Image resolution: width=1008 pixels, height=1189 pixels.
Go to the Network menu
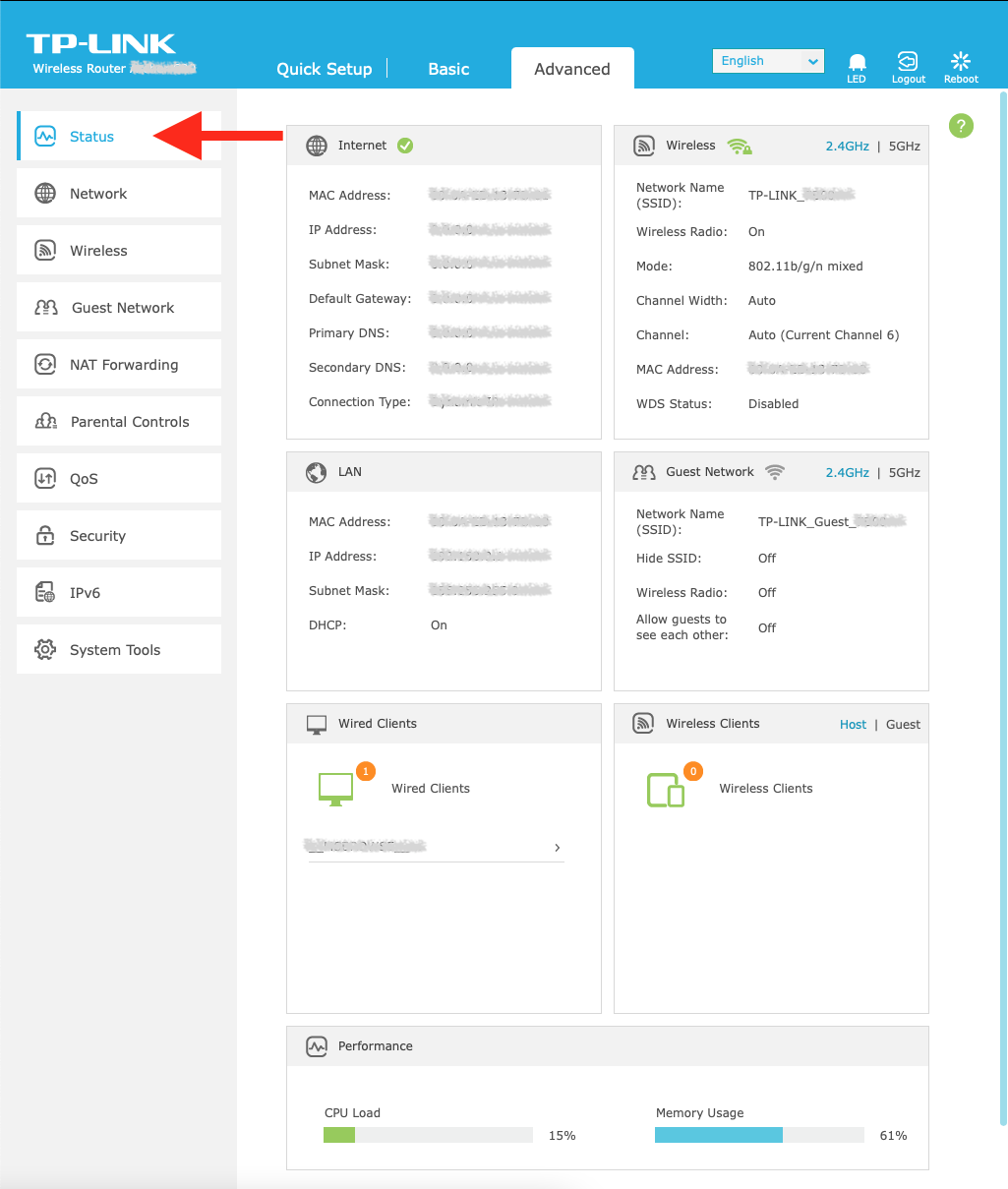point(119,194)
